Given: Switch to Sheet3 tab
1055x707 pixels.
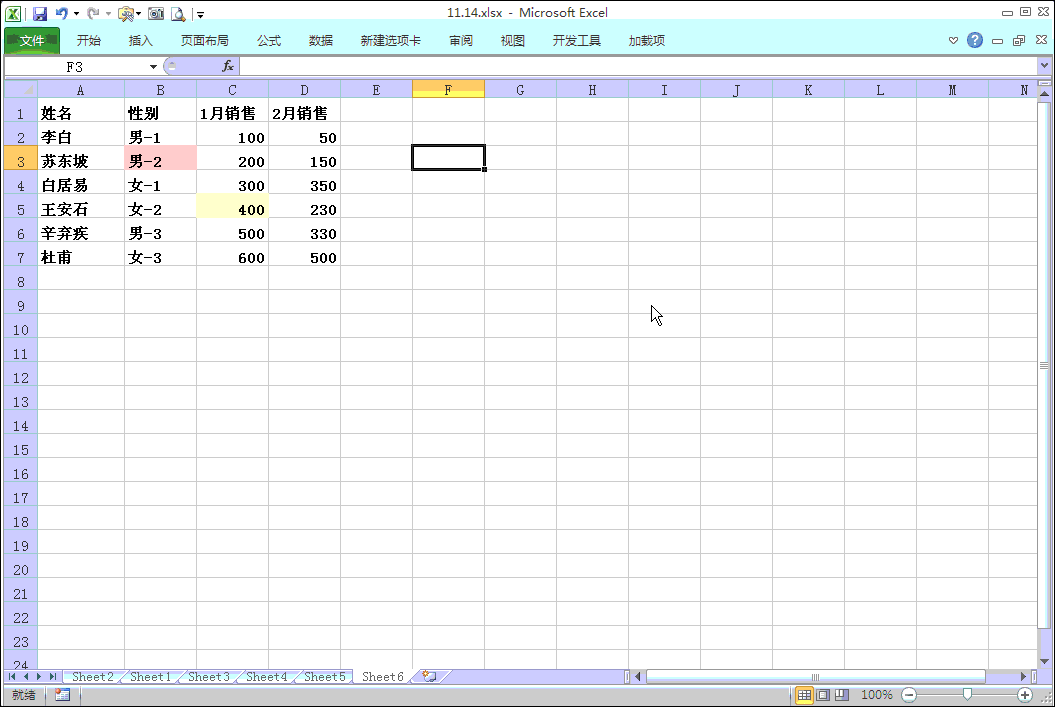Looking at the screenshot, I should (x=209, y=677).
